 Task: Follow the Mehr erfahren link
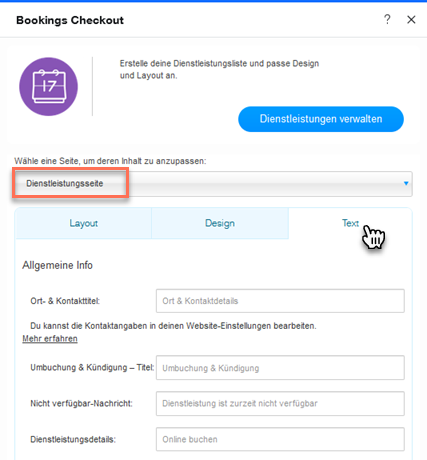click(50, 339)
